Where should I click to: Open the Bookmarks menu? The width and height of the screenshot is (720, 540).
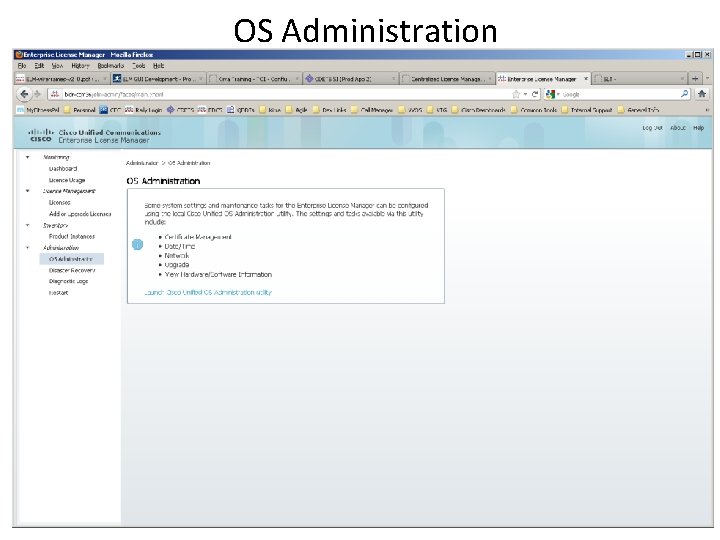tap(111, 66)
